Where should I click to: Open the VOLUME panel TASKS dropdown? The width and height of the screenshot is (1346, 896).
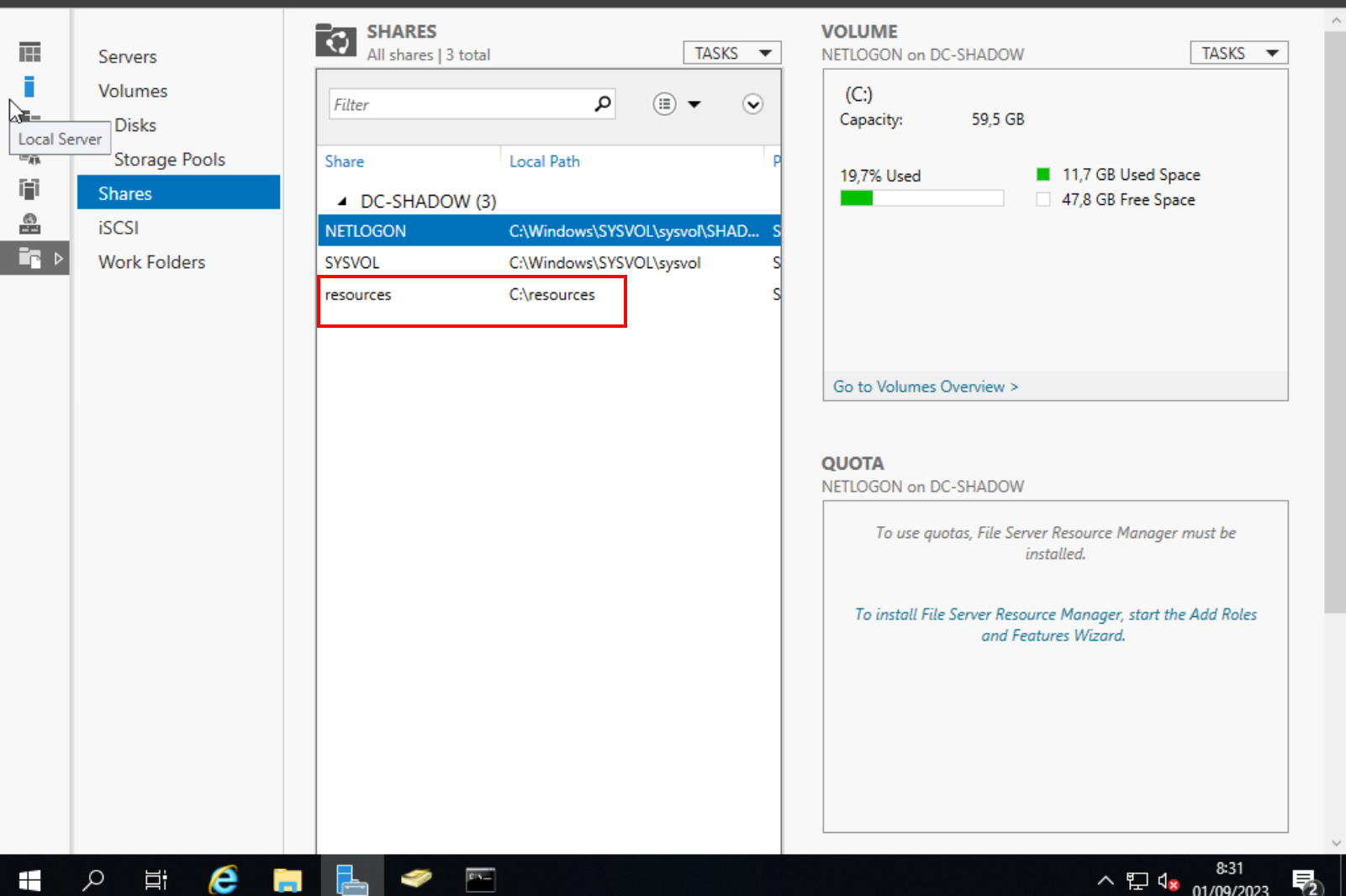[1238, 53]
